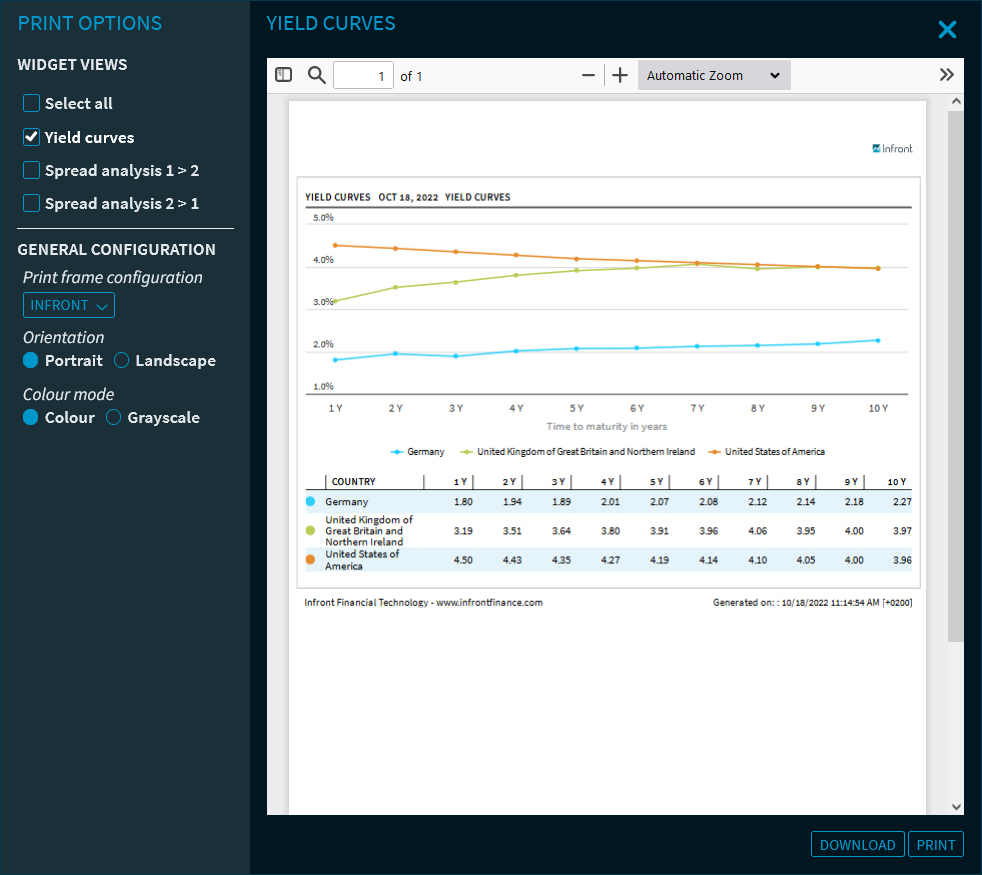The height and width of the screenshot is (875, 982).
Task: Expand the Automatic Zoom dropdown
Action: [x=713, y=75]
